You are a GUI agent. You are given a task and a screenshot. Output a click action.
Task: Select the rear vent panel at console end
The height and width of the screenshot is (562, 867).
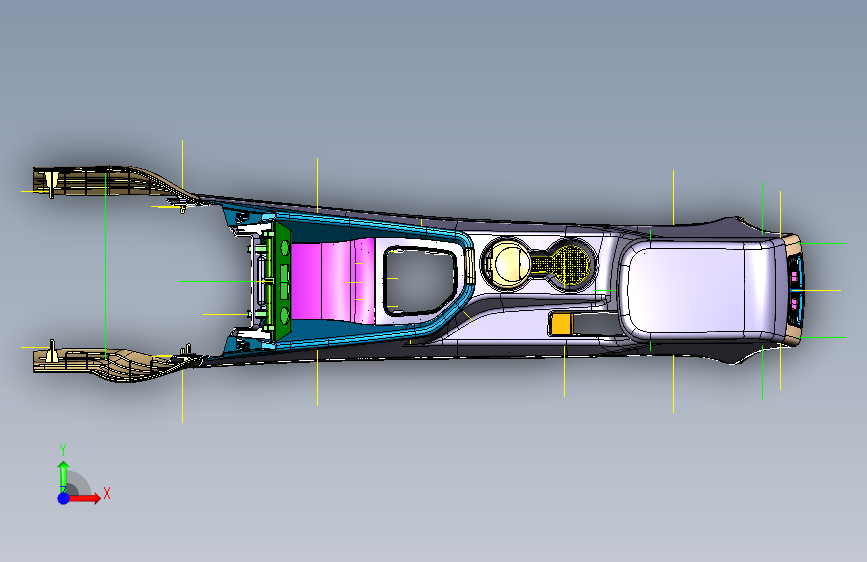coord(796,290)
